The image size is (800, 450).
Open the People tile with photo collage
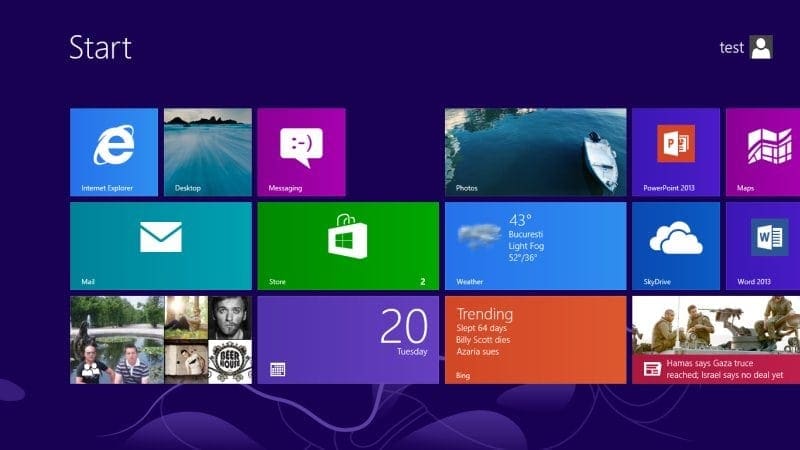pyautogui.click(x=160, y=339)
